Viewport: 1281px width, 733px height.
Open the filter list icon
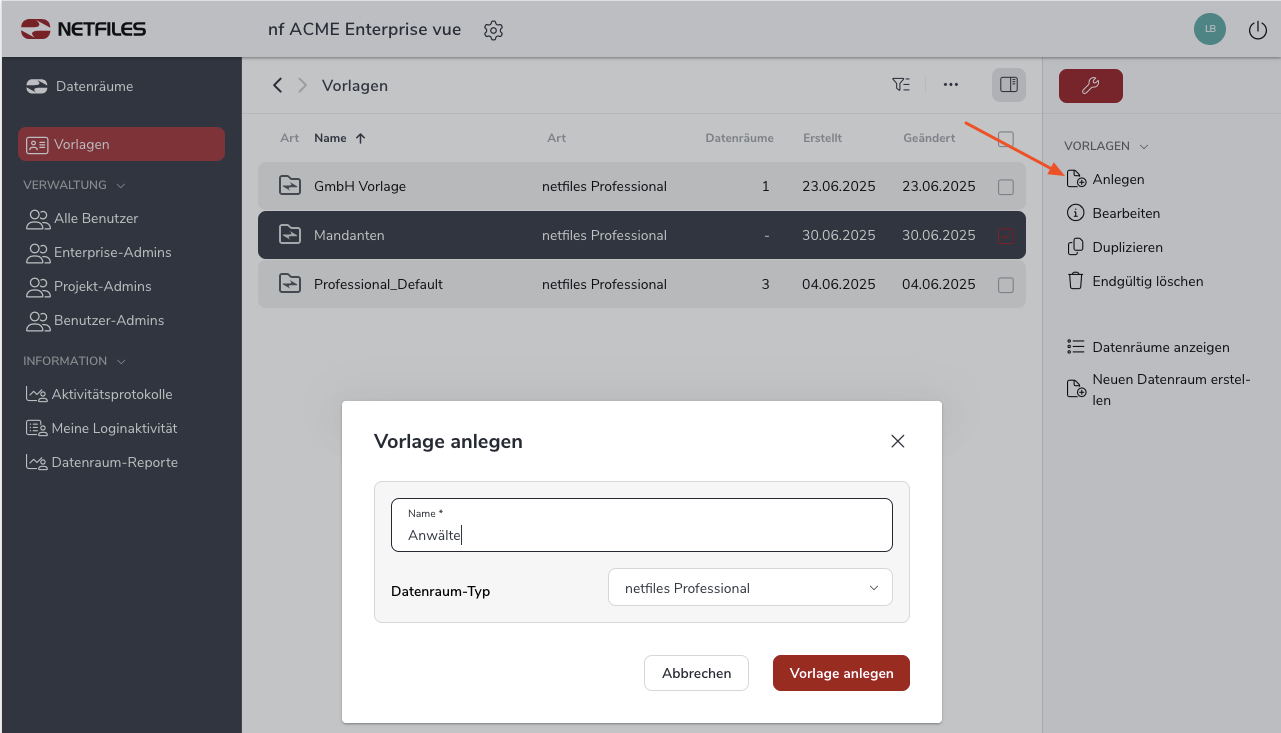pyautogui.click(x=901, y=85)
